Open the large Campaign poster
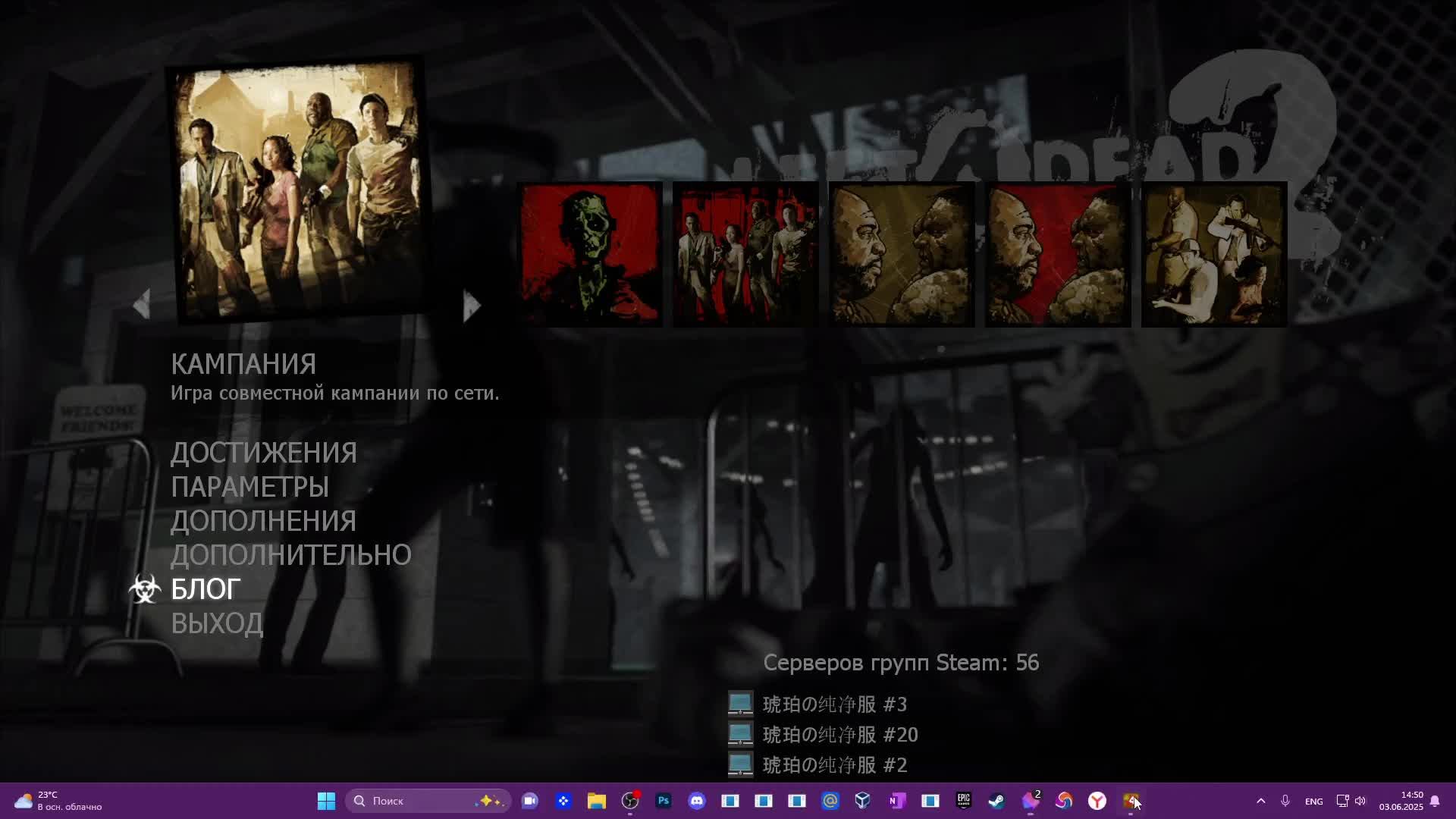 click(x=300, y=191)
